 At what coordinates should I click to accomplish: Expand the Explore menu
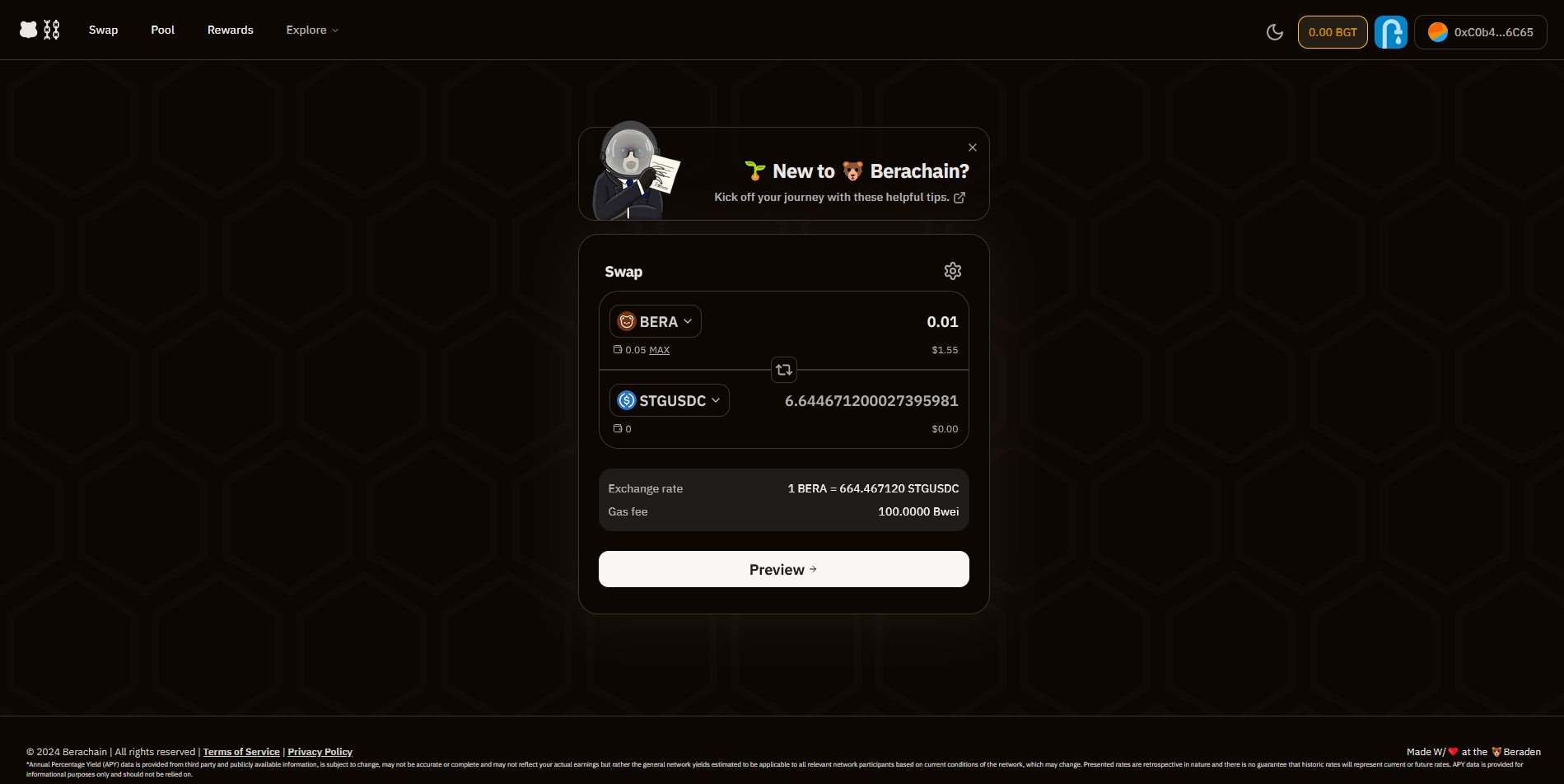312,30
